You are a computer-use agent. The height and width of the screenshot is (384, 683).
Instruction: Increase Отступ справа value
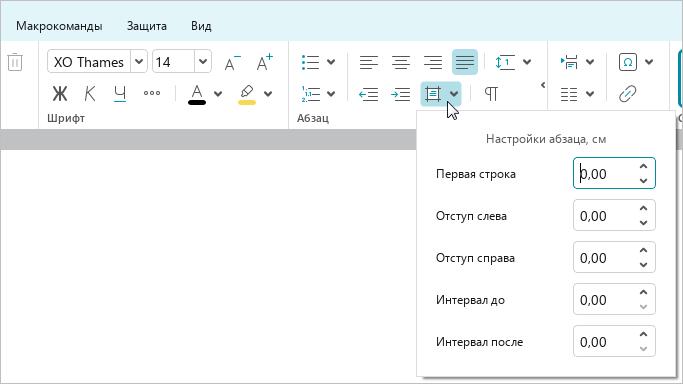(643, 250)
